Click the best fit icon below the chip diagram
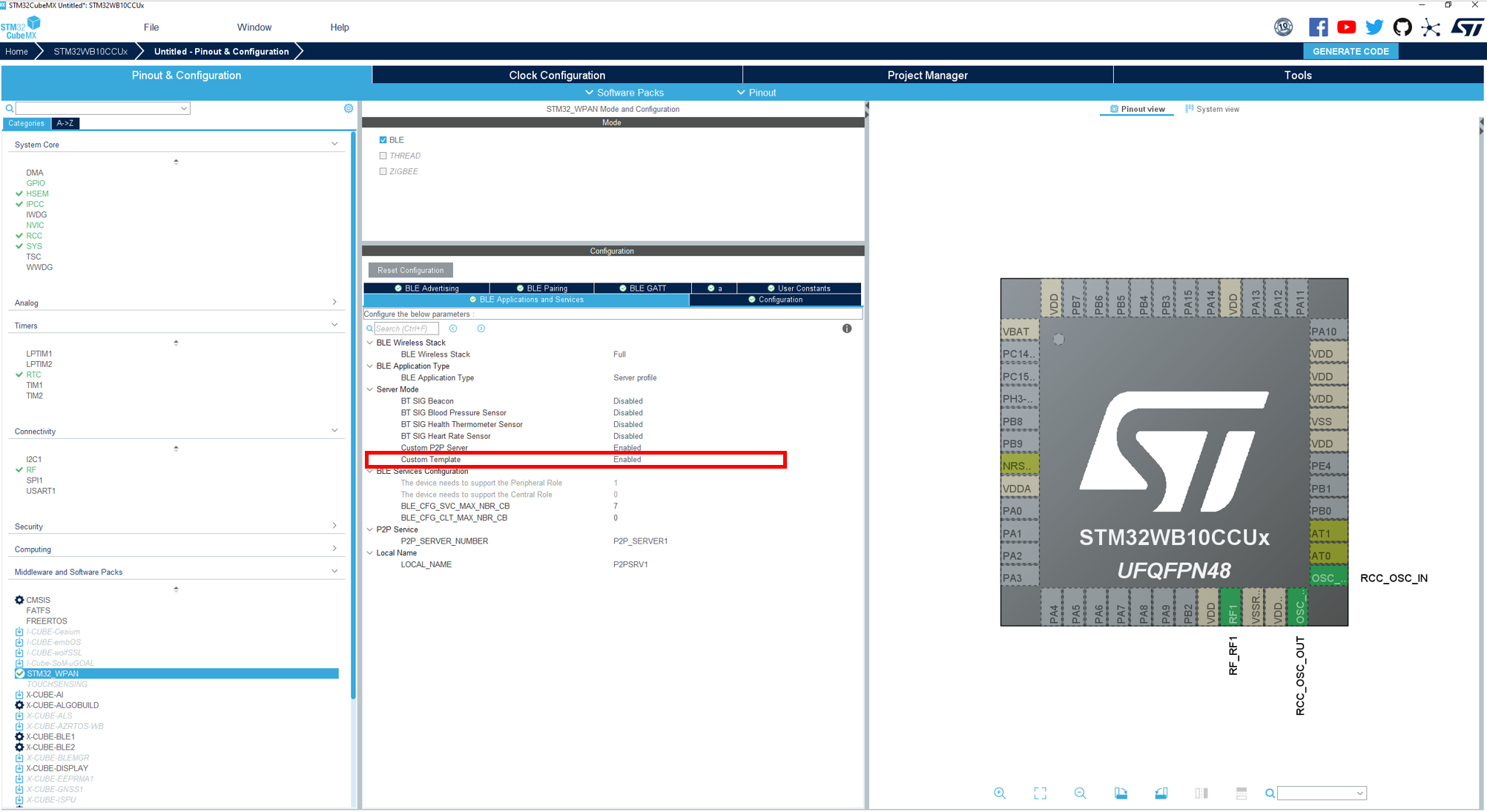1487x812 pixels. click(x=1040, y=793)
